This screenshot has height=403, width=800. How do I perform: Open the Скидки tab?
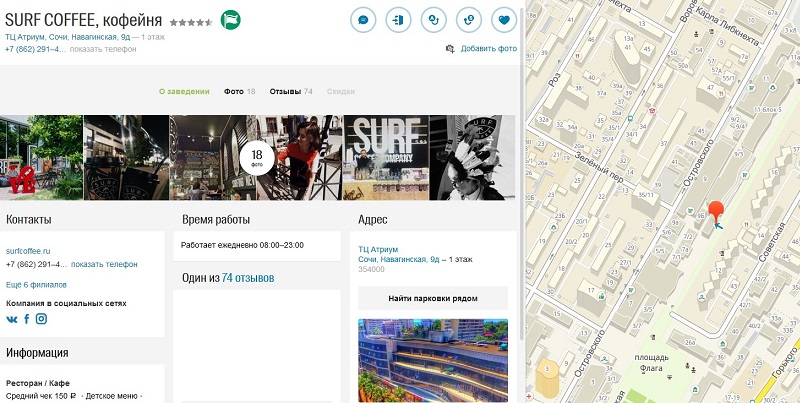point(341,91)
